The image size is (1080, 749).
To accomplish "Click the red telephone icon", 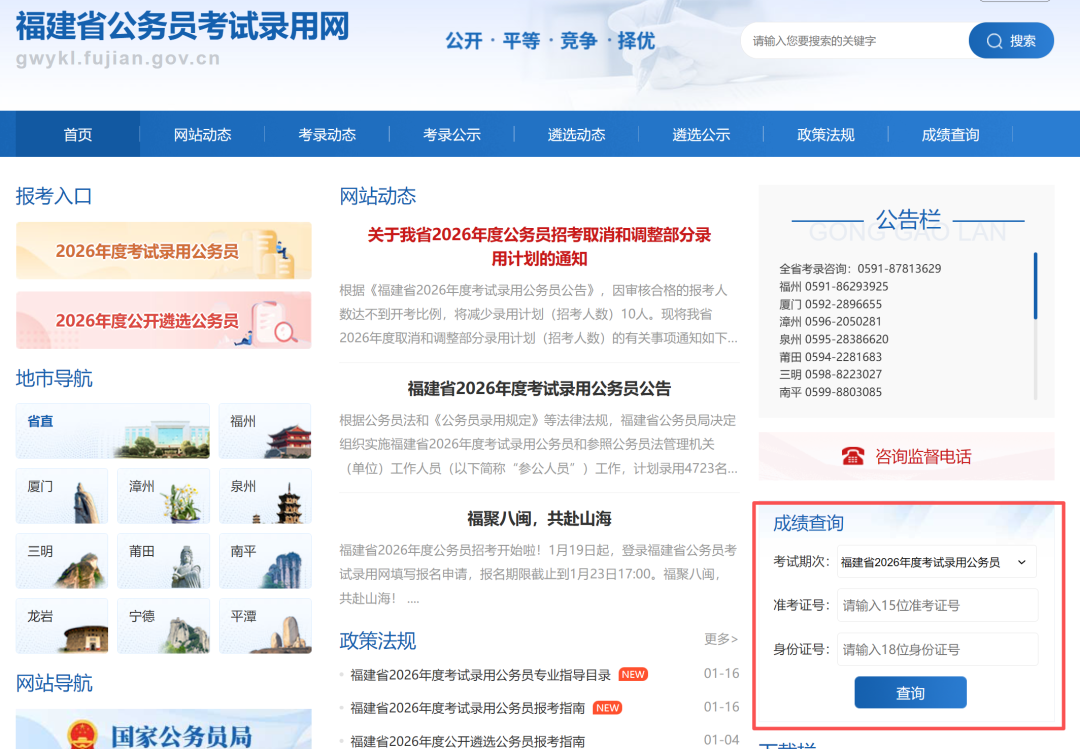I will click(x=852, y=456).
